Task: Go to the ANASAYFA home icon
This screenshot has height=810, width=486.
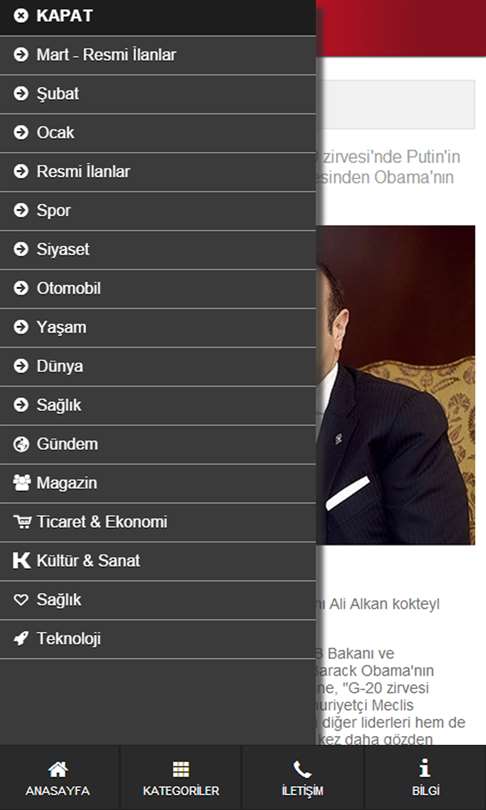Action: (58, 770)
